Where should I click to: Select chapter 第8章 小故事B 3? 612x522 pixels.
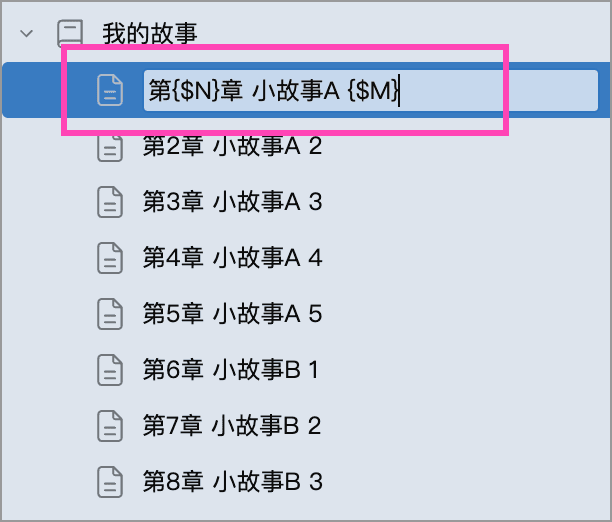[x=232, y=482]
